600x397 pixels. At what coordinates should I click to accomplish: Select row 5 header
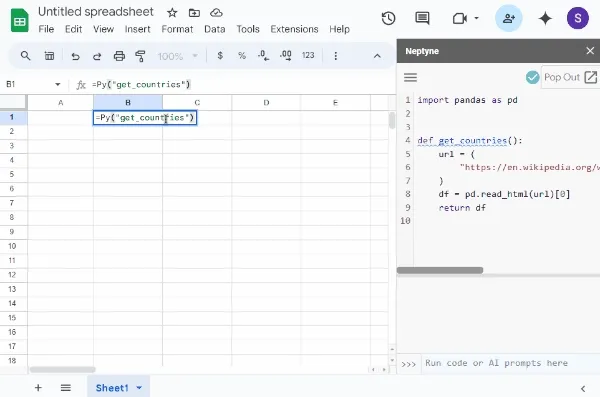(12, 174)
